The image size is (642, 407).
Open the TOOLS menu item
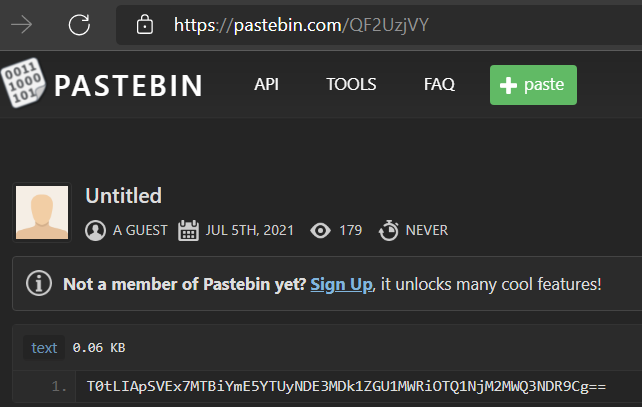point(351,85)
